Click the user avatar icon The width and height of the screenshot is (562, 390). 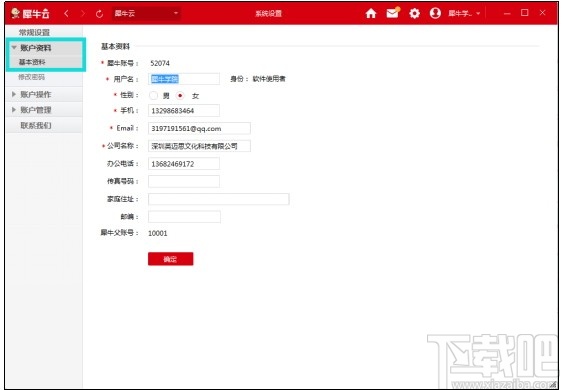click(x=435, y=13)
